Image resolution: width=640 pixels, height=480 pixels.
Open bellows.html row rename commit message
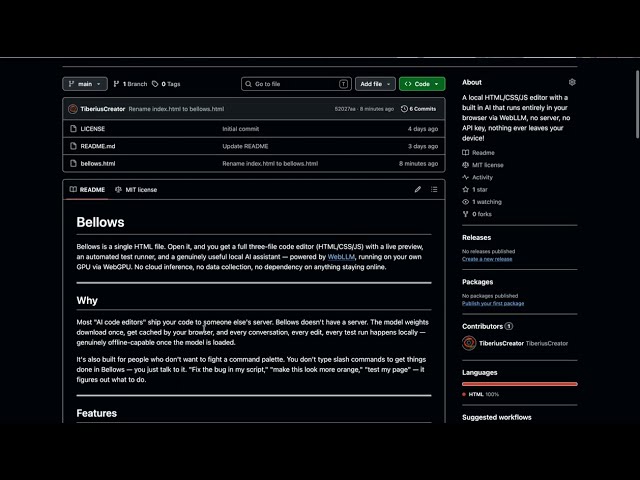270,163
